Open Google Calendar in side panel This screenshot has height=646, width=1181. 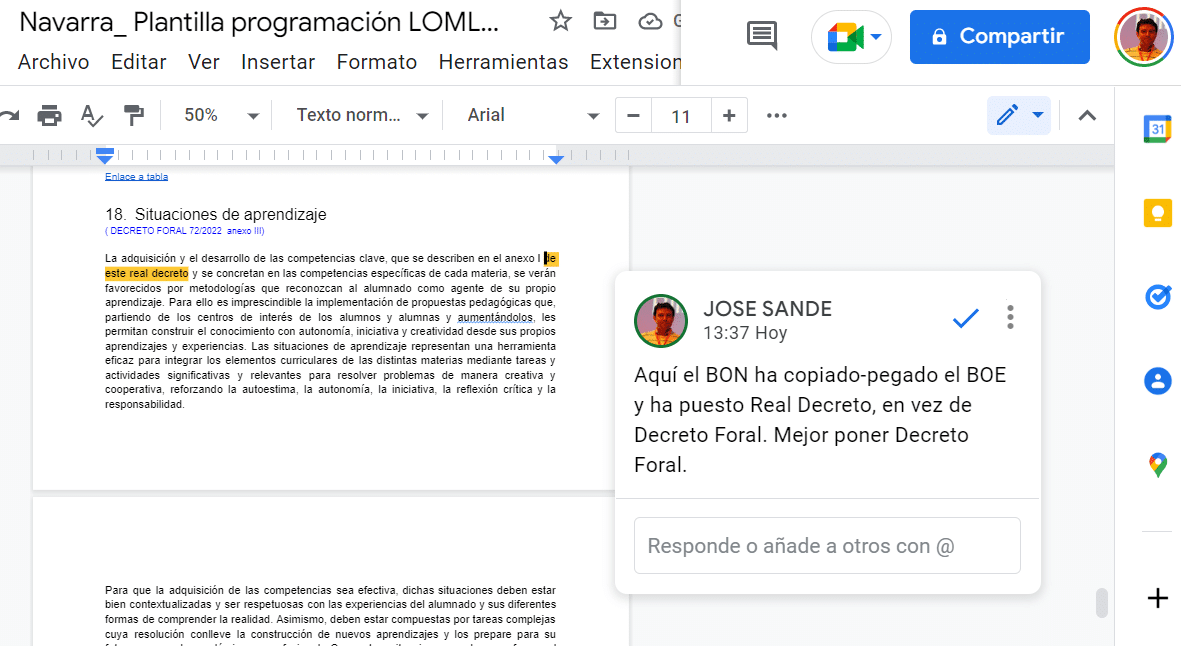click(1157, 129)
